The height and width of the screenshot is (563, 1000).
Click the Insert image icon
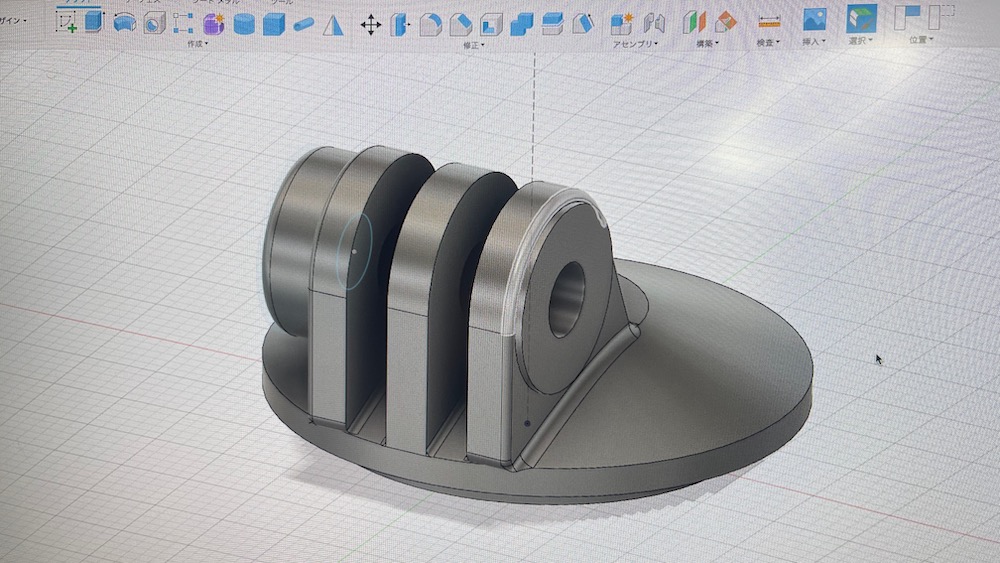pos(815,19)
